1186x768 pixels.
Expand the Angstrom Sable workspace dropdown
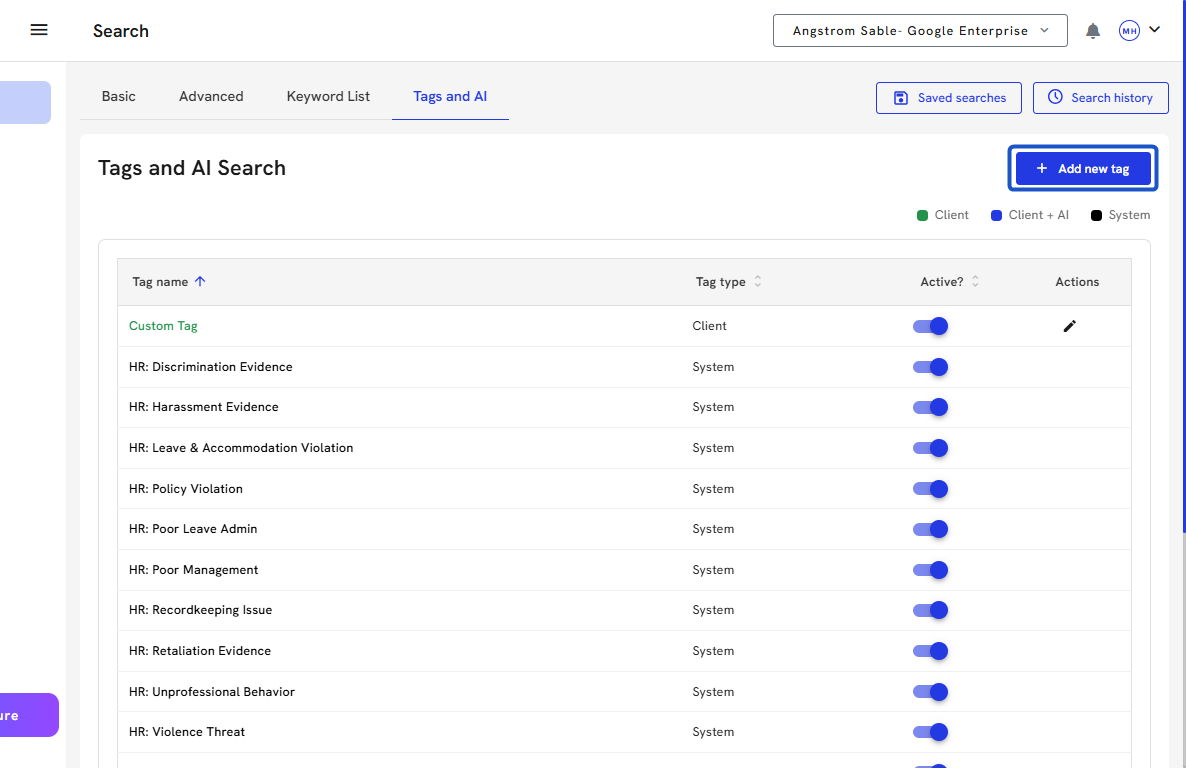tap(920, 31)
